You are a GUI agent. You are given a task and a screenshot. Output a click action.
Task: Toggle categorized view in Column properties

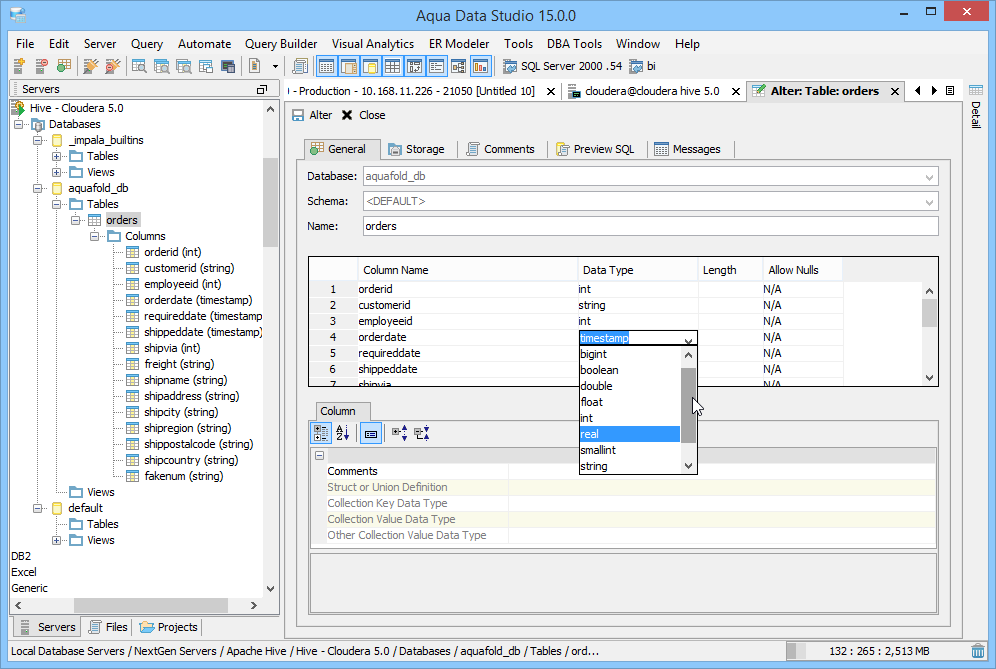click(x=321, y=433)
